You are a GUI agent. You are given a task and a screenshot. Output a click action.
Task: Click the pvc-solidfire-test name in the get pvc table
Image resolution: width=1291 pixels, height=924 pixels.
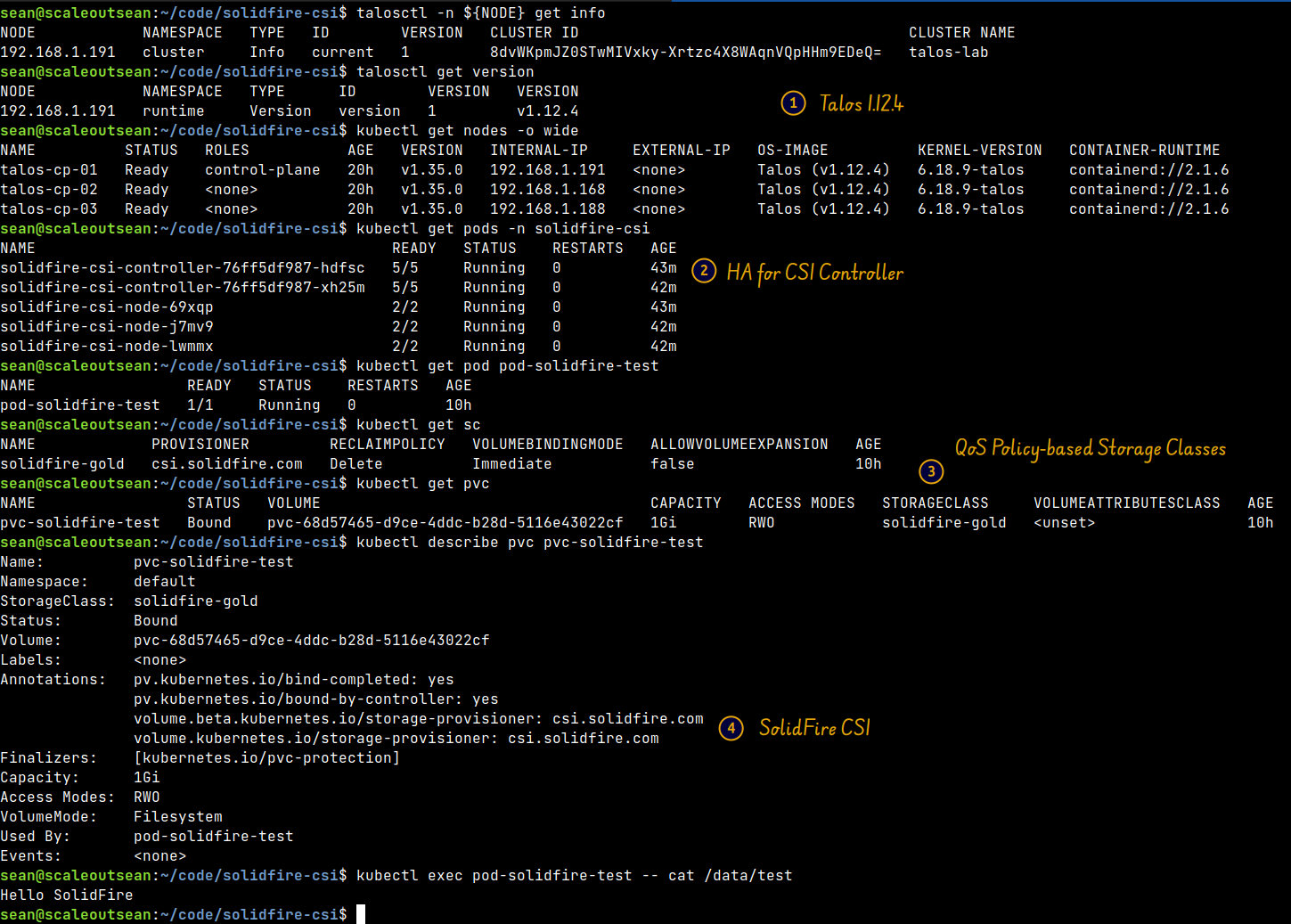pyautogui.click(x=80, y=522)
